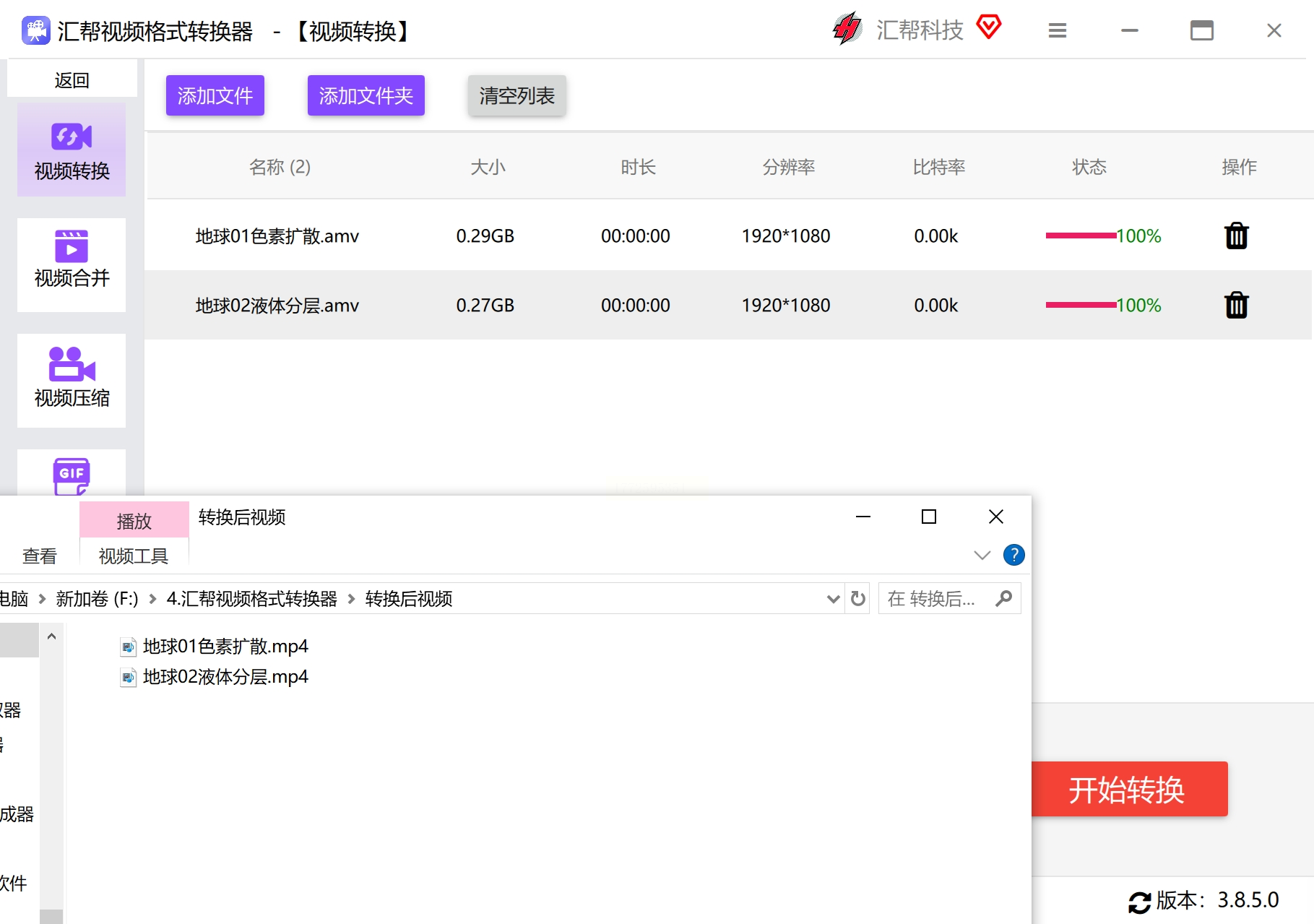Screen dimensions: 1314x924
Task: Delete the 地球01色素扩散.amv row with trash icon
Action: (x=1236, y=236)
